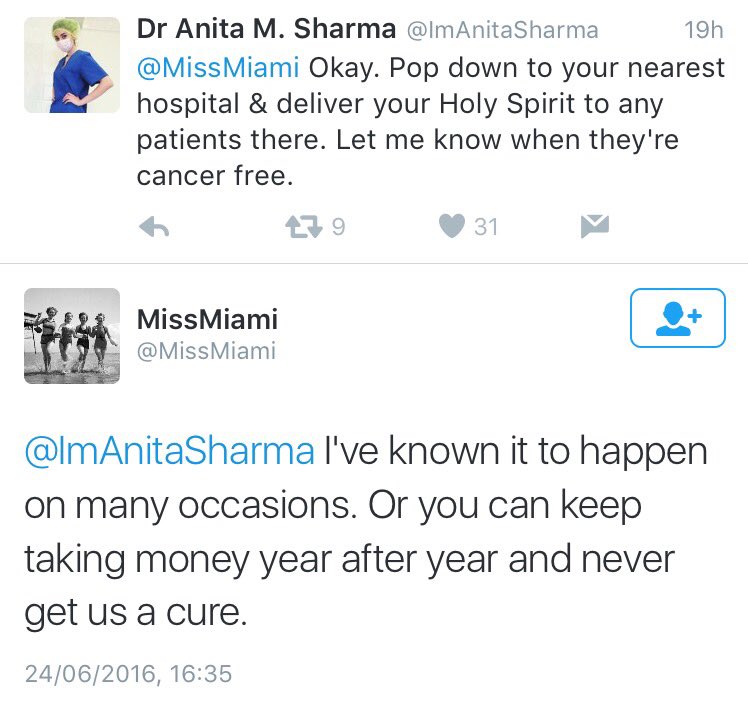
Task: Tap the 19h timestamp
Action: [702, 31]
